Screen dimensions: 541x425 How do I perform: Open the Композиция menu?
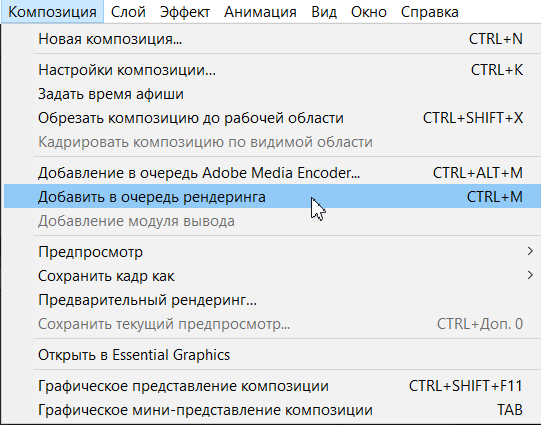tap(52, 12)
